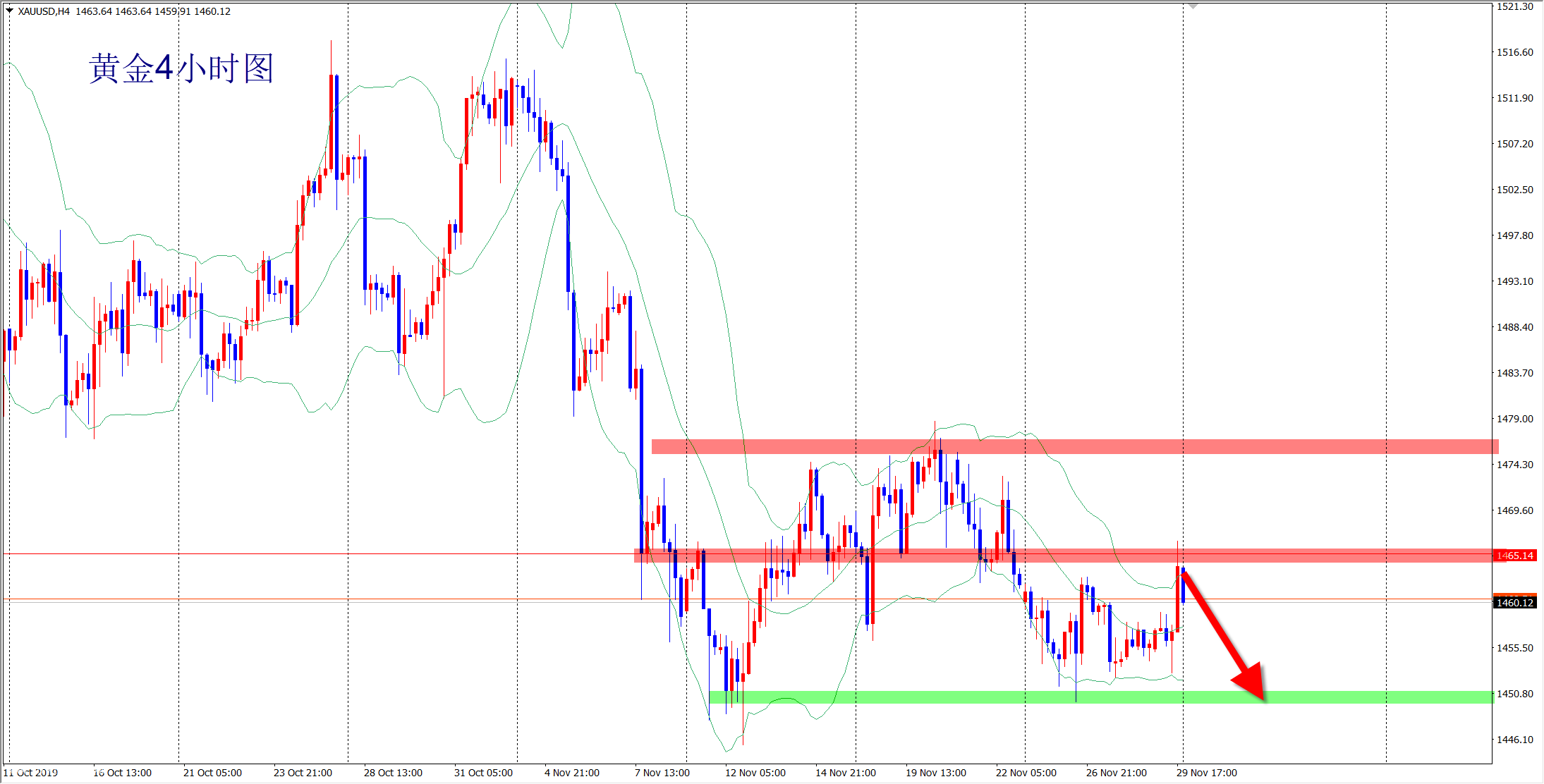Click the 1479.00 price axis label
This screenshot has height=784, width=1544.
coord(1515,419)
